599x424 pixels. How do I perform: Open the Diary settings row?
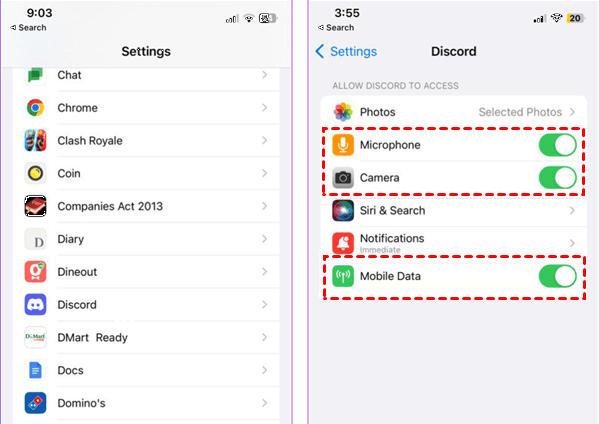146,239
